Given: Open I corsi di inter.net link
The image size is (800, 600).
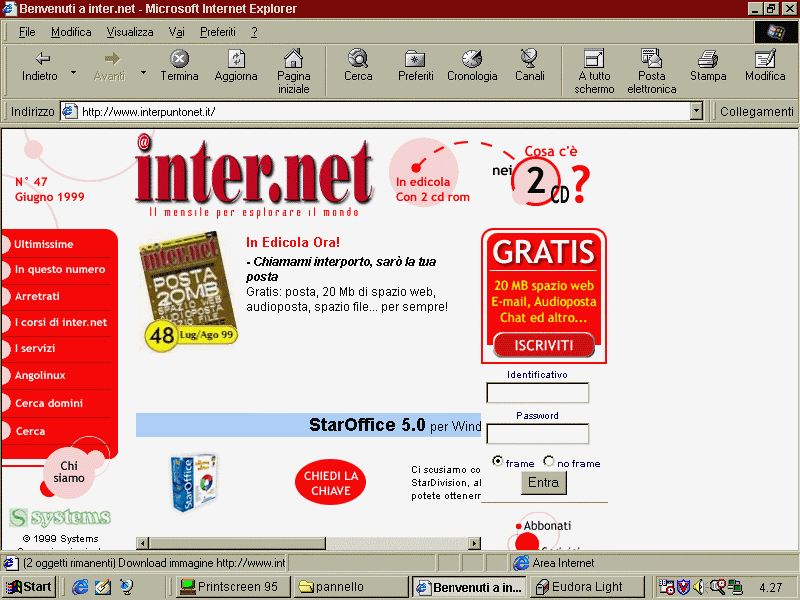Looking at the screenshot, I should pyautogui.click(x=61, y=322).
